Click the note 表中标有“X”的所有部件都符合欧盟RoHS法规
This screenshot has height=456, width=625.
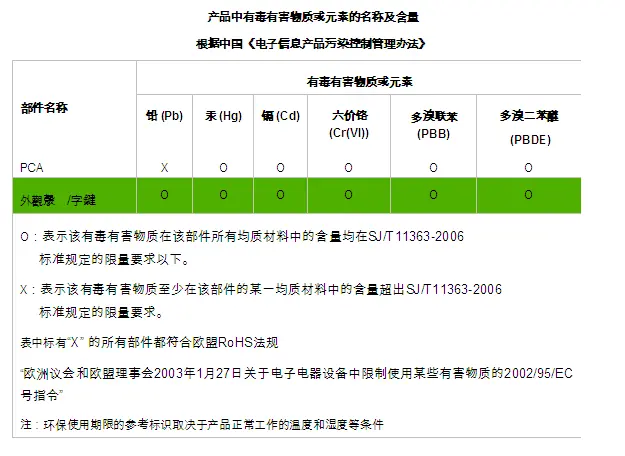pyautogui.click(x=149, y=342)
